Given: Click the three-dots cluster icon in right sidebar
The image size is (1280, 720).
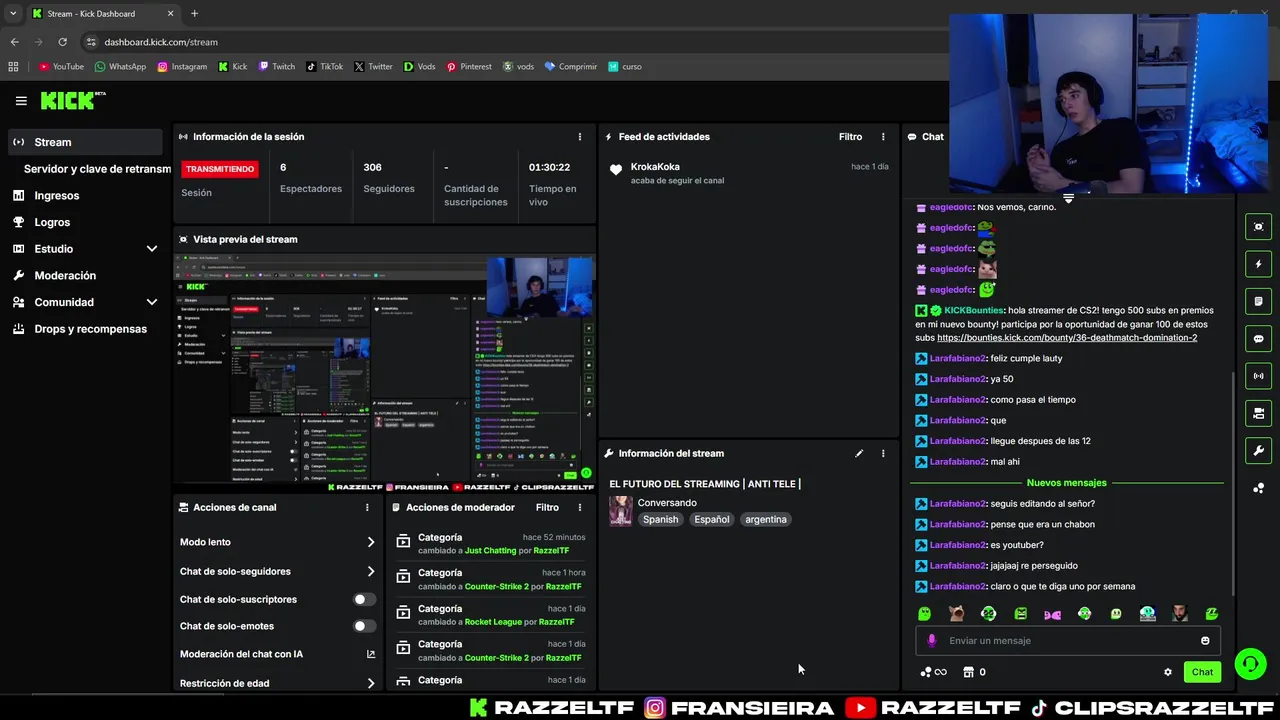Looking at the screenshot, I should click(1259, 488).
